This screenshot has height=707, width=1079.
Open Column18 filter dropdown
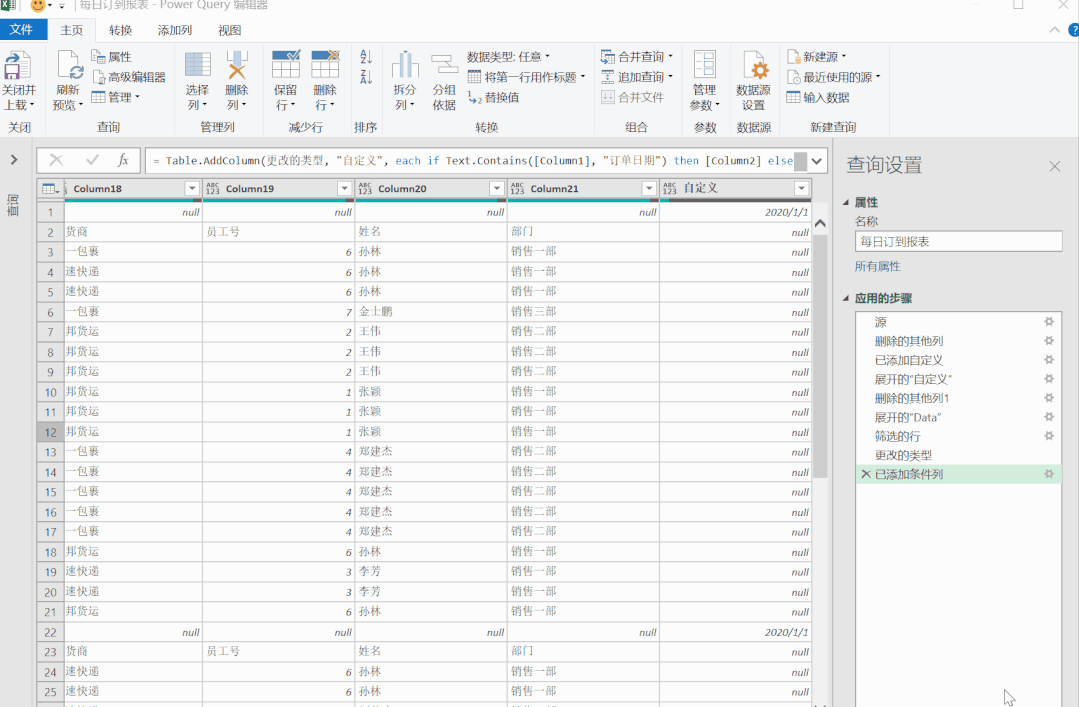click(x=192, y=189)
